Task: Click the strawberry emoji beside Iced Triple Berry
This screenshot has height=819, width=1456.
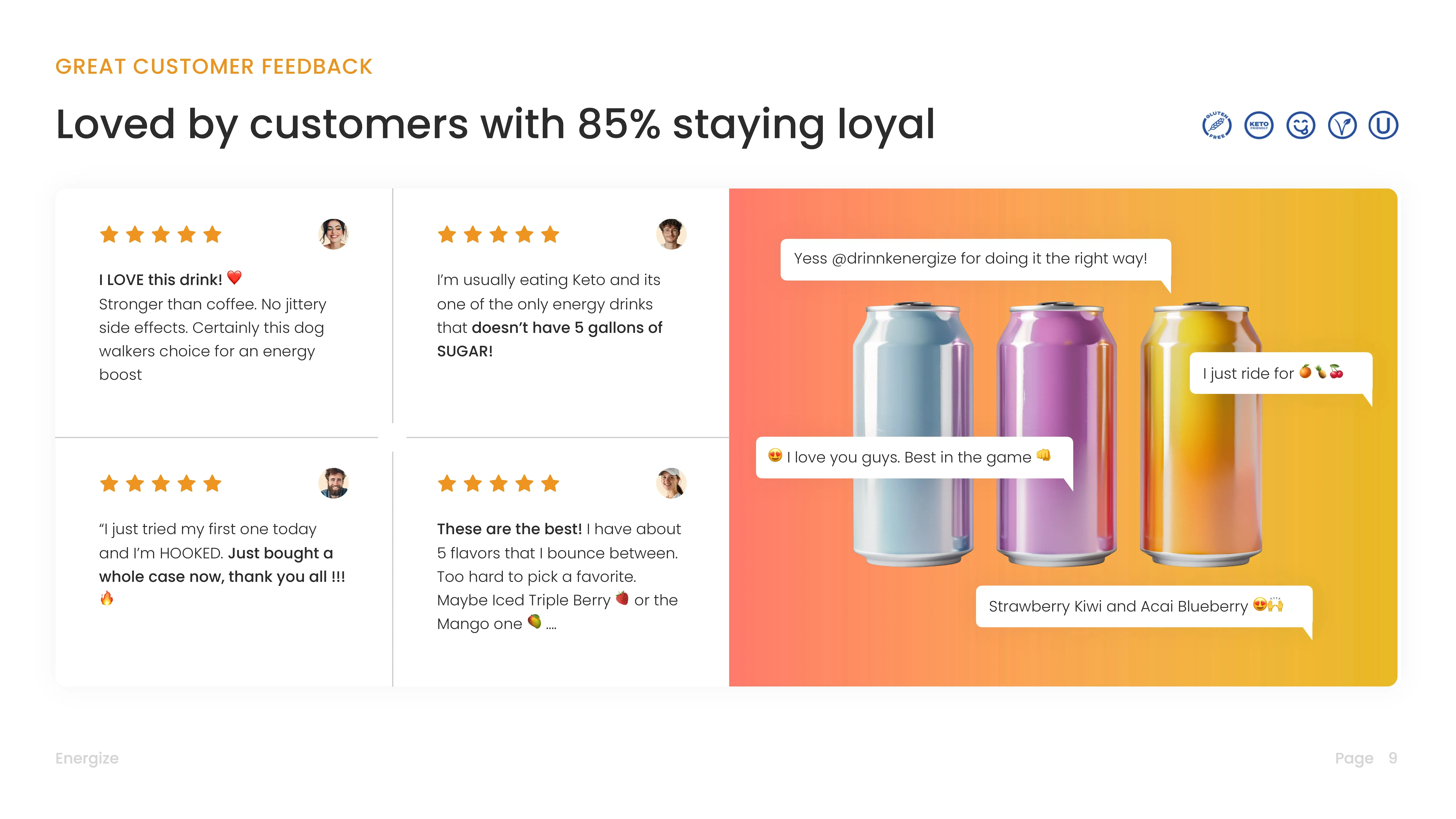Action: click(x=622, y=598)
